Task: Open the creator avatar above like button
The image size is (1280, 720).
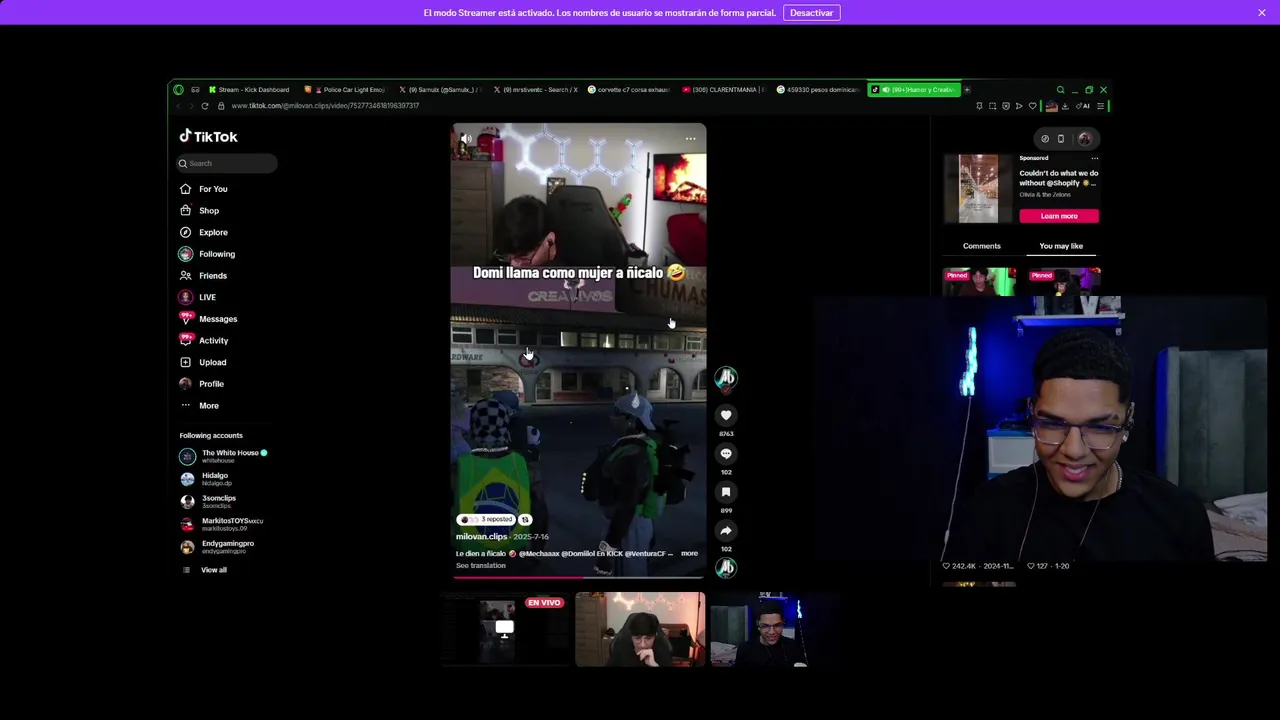Action: [x=726, y=377]
